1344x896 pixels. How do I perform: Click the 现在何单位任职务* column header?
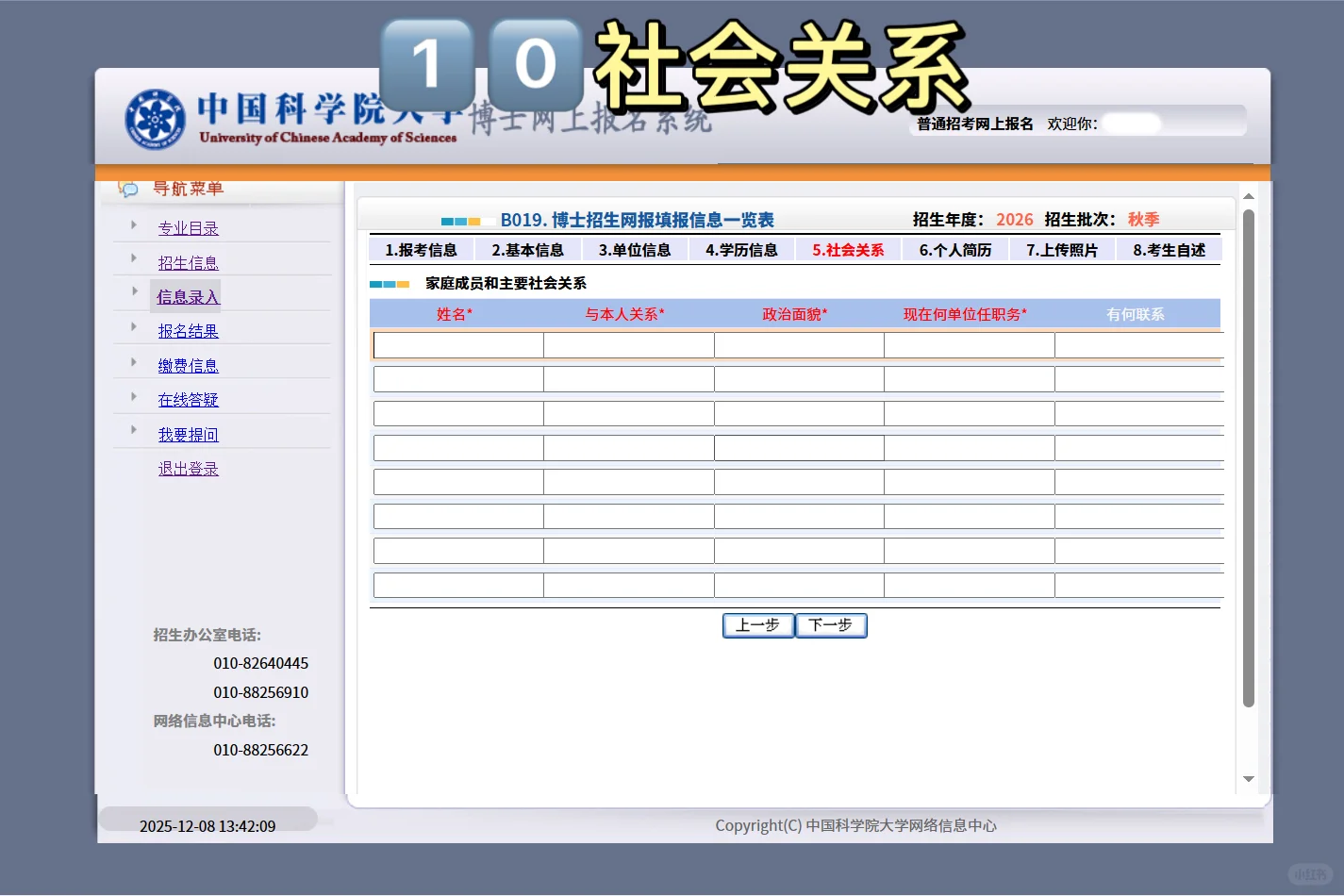point(965,314)
